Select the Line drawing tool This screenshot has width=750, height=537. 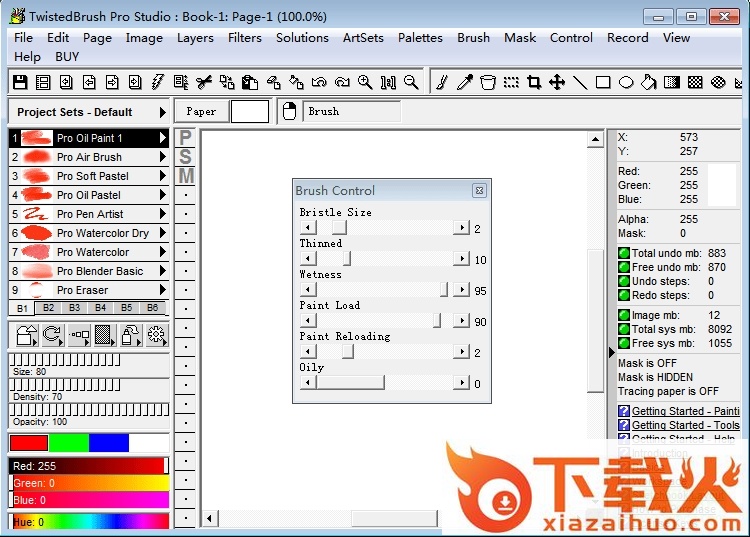[x=580, y=82]
